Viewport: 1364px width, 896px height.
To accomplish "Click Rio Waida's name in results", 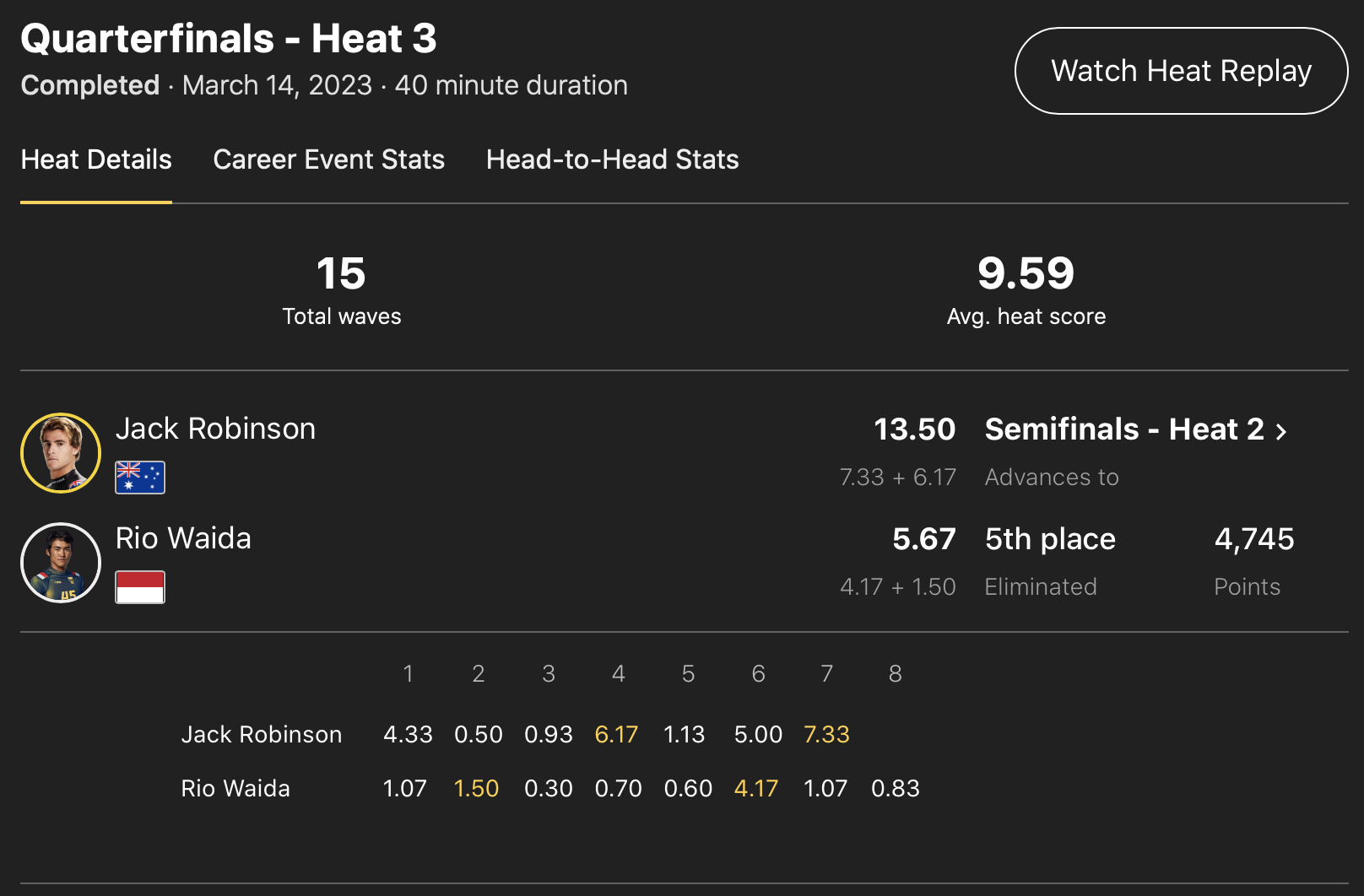I will click(183, 538).
